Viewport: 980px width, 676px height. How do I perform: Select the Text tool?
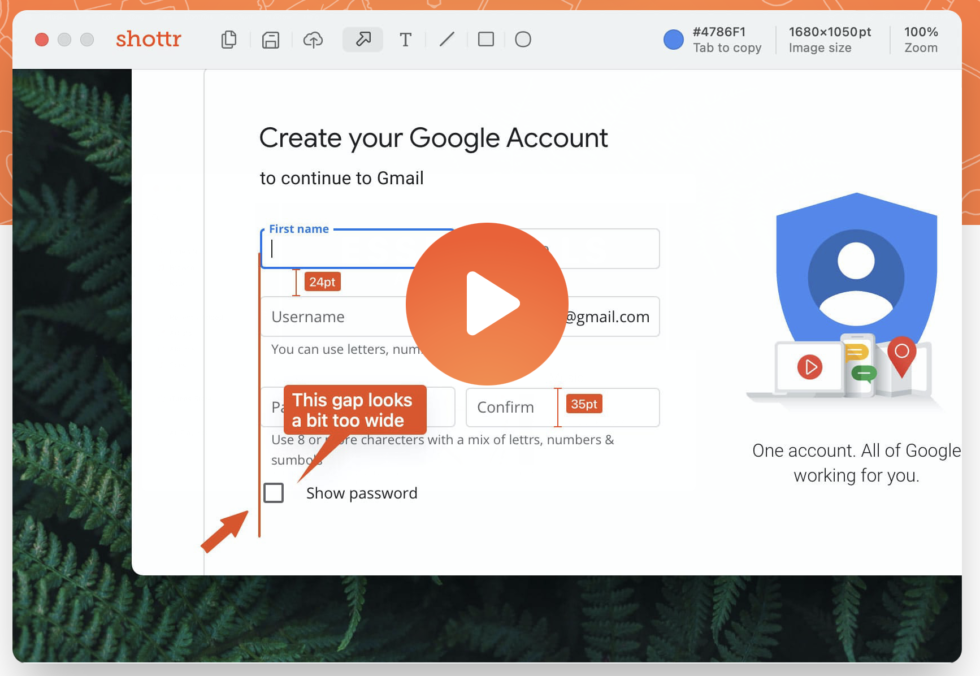pyautogui.click(x=405, y=40)
